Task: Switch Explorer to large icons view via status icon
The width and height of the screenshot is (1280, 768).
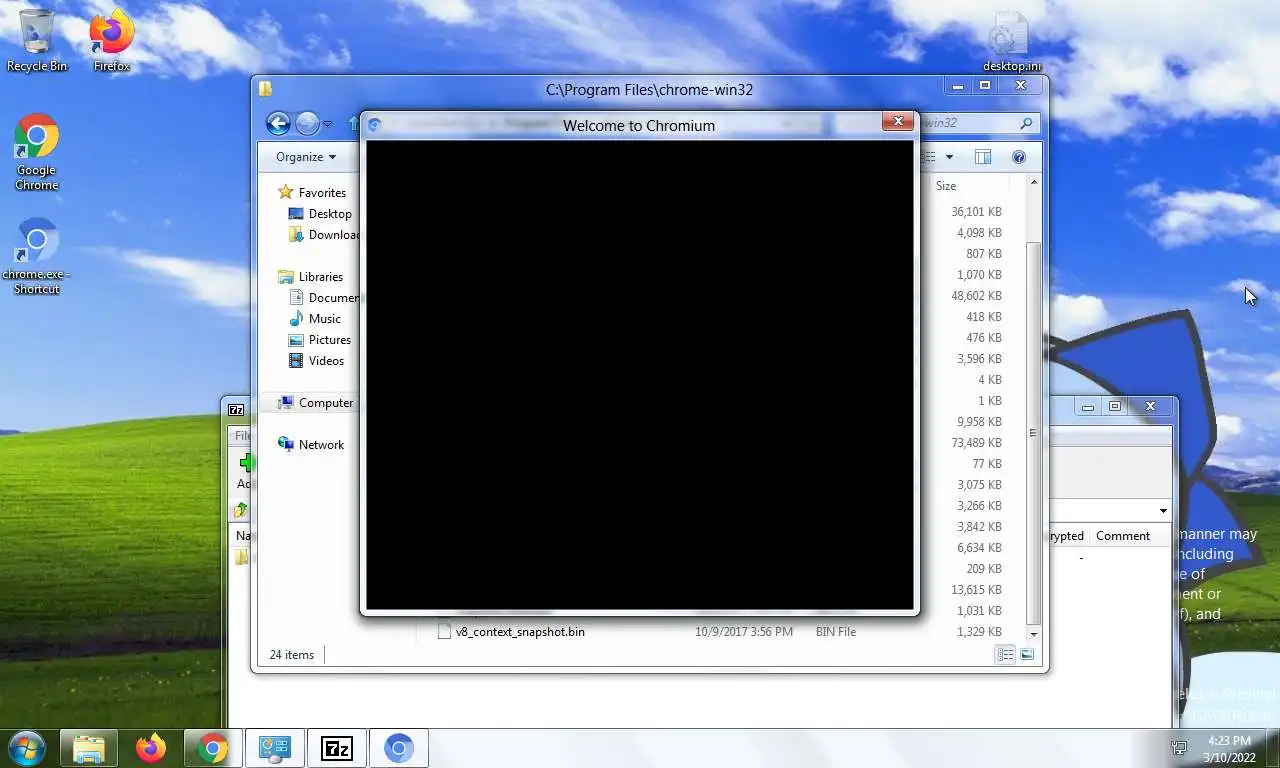Action: point(1027,655)
